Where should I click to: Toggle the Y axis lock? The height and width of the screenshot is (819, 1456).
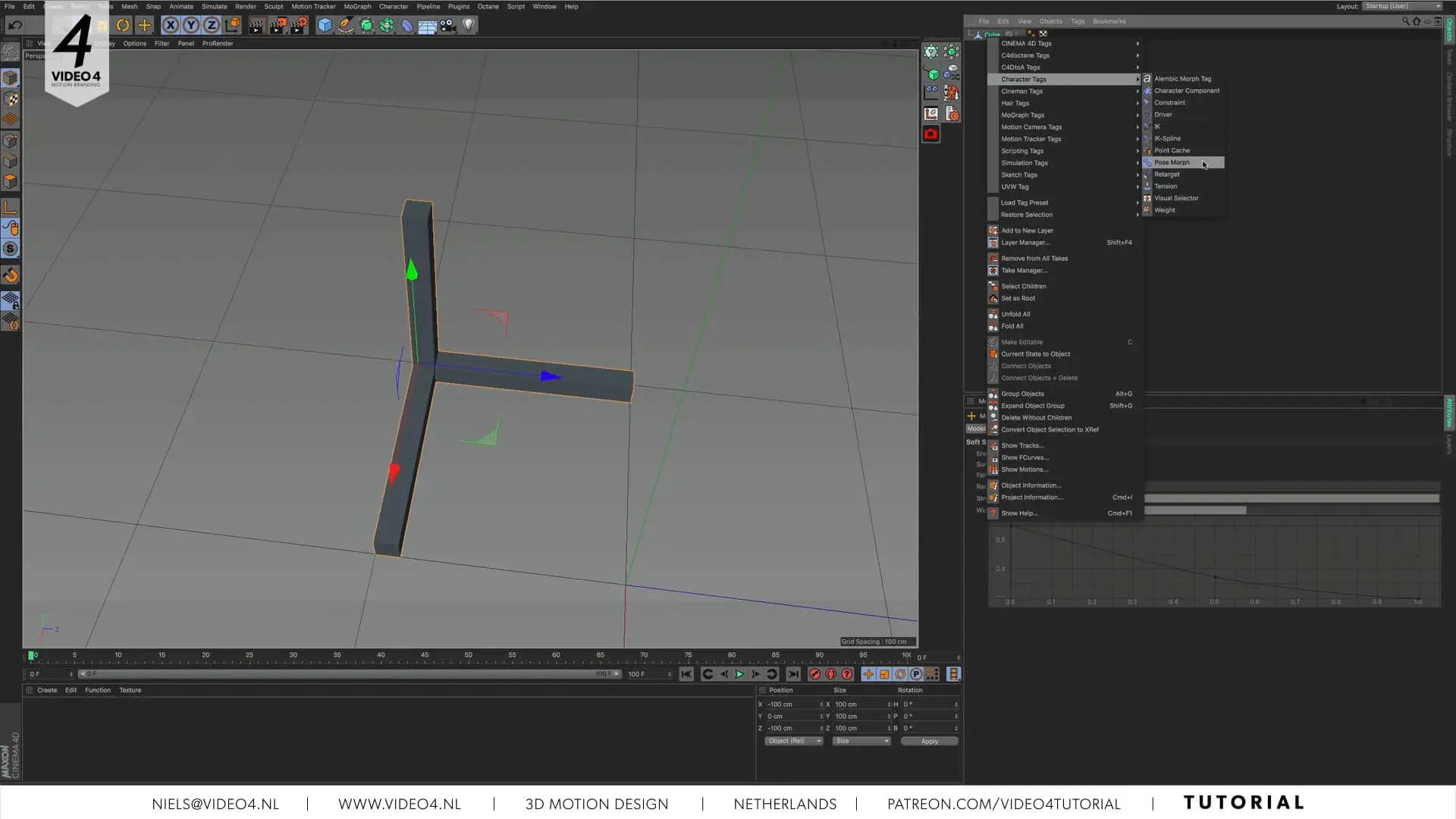coord(191,25)
